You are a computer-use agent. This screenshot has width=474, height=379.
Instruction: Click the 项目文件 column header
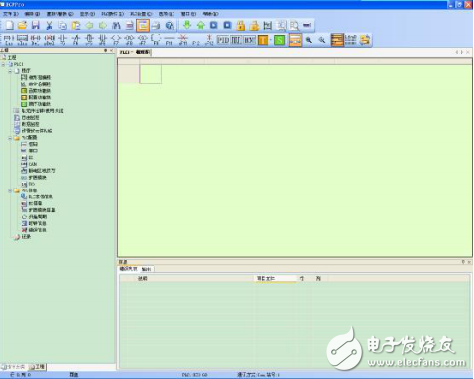tap(275, 278)
